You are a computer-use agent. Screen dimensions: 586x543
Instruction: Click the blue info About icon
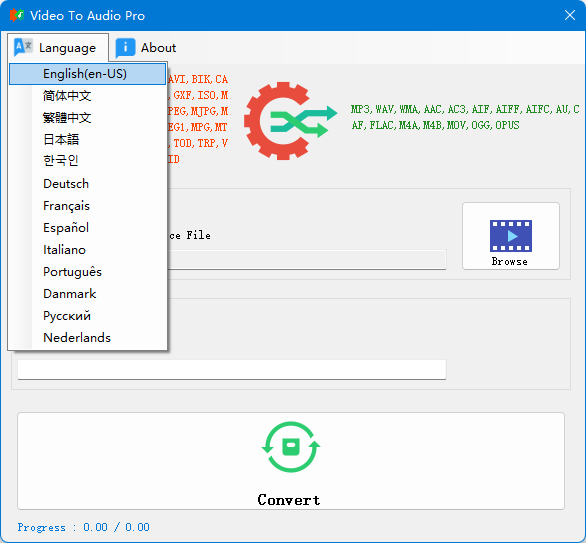click(125, 48)
